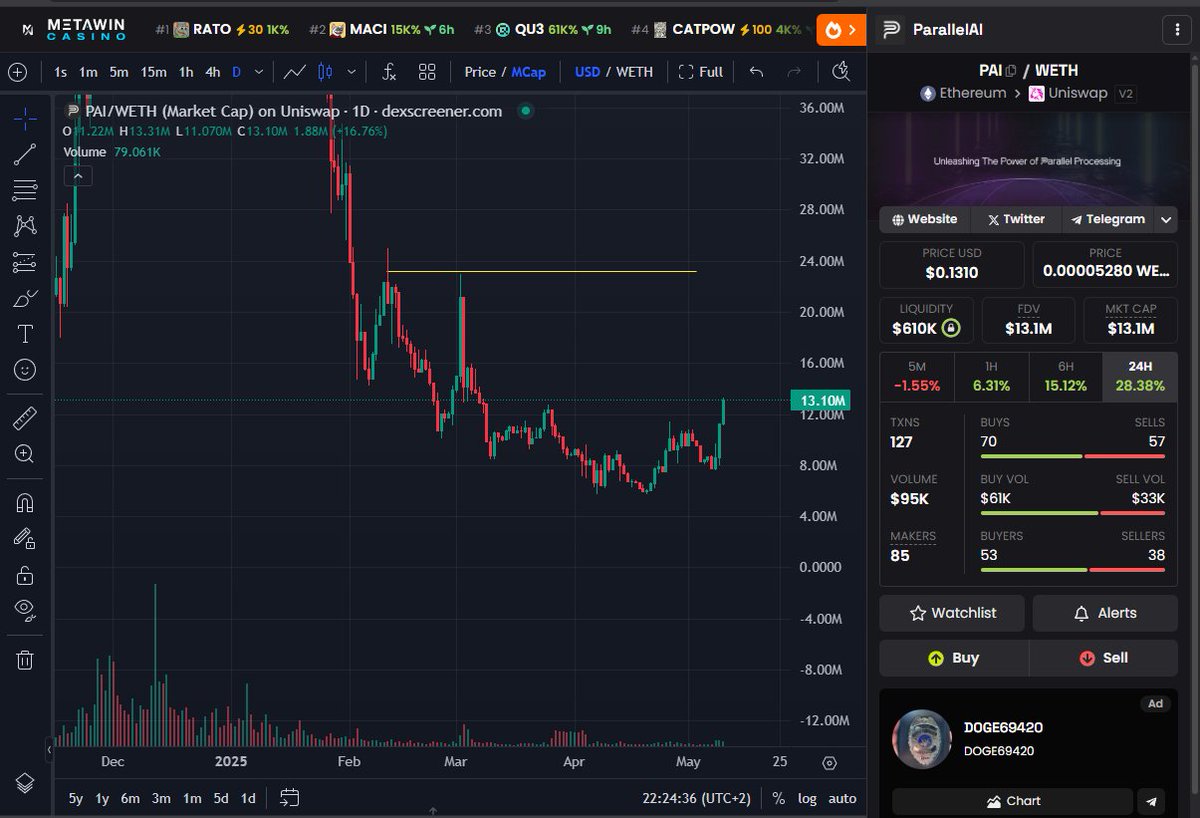1200x818 pixels.
Task: Switch chart to Price mode
Action: (480, 72)
